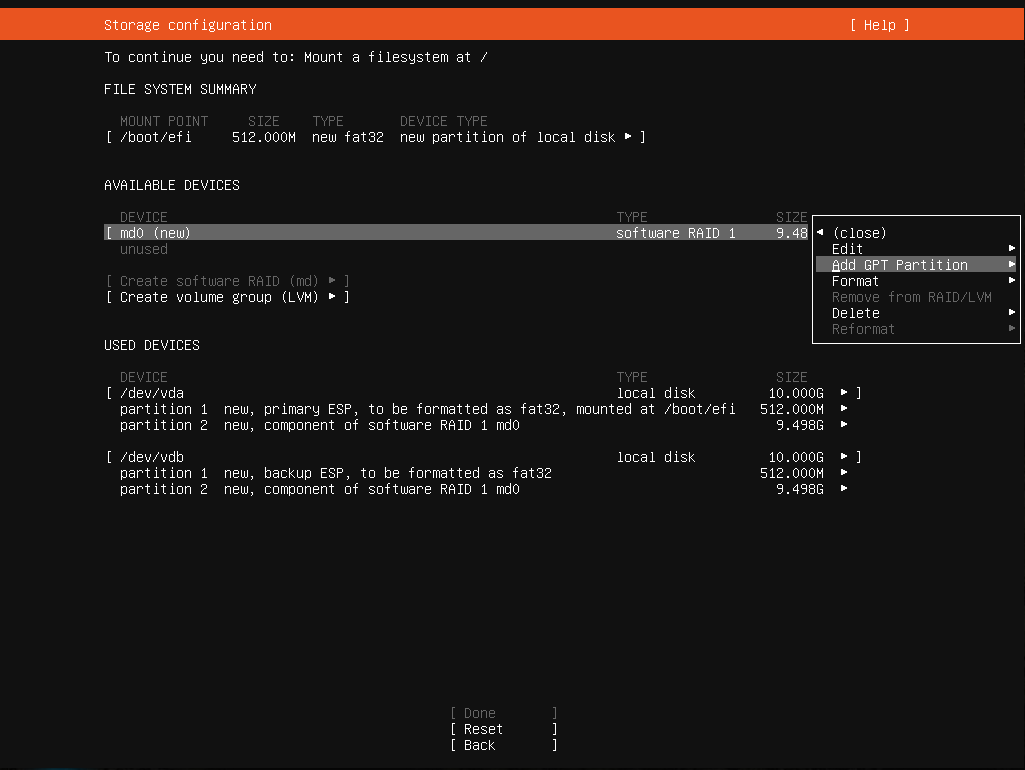Click the arrow next to Edit entry

[1012, 249]
